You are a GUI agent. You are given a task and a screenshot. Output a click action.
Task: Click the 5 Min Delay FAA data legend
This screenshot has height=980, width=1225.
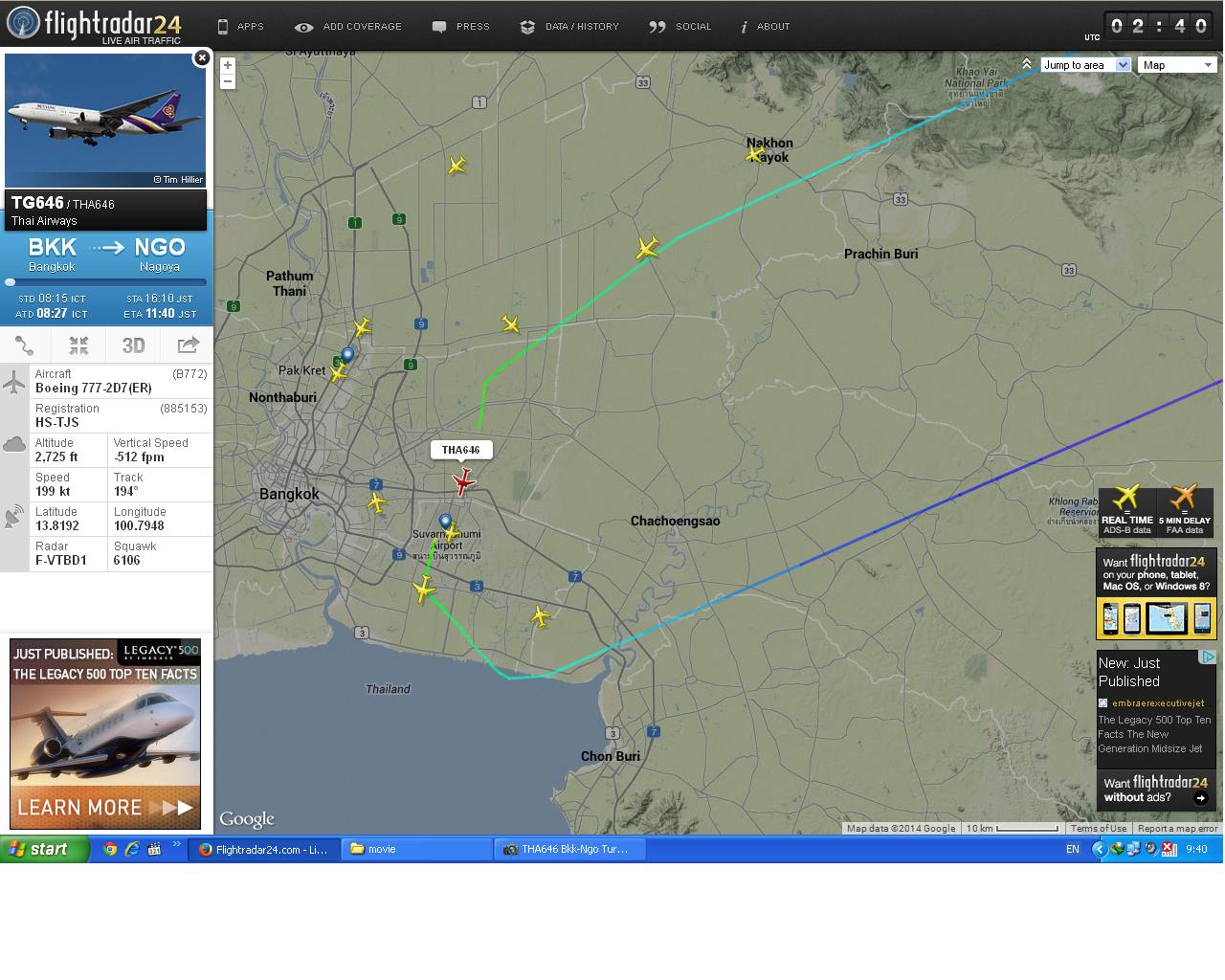click(1185, 510)
